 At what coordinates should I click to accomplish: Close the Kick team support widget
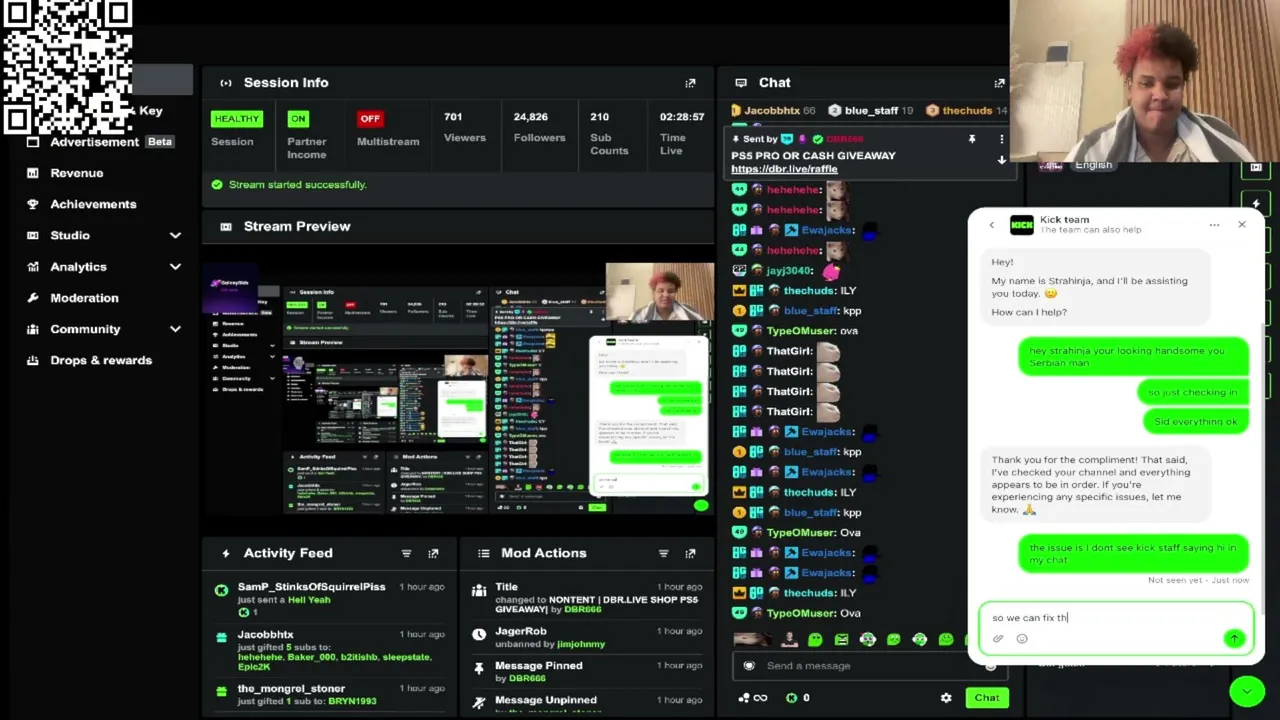coord(1242,225)
